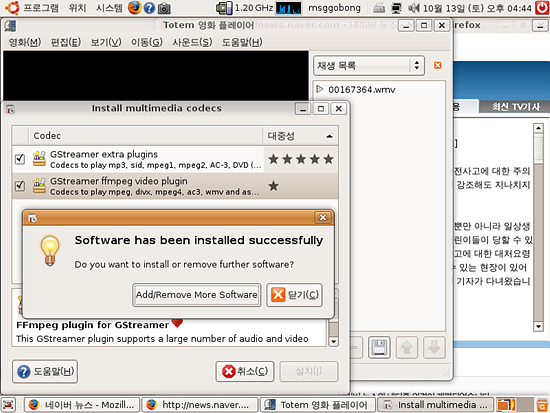Switch to http://news.naver taskbar window
550x413 pixels.
coord(200,405)
